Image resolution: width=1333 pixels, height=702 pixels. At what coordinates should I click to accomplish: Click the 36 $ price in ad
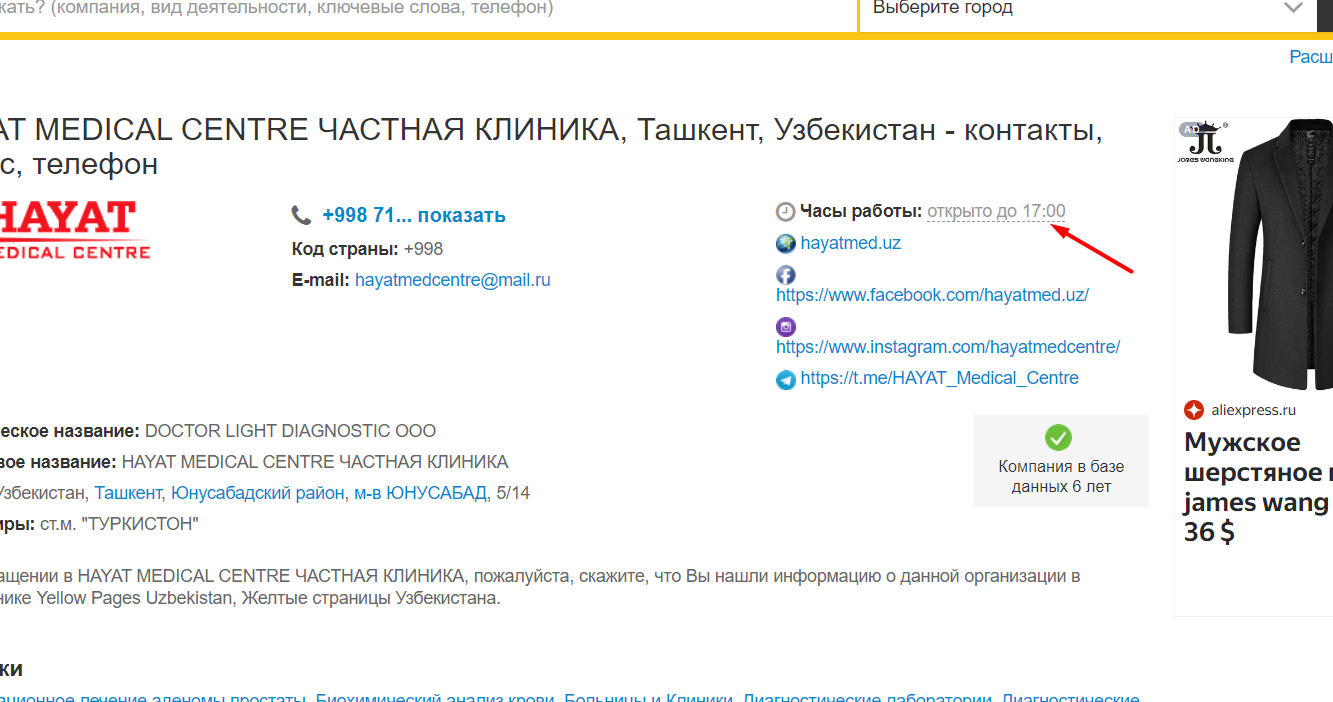tap(1209, 532)
